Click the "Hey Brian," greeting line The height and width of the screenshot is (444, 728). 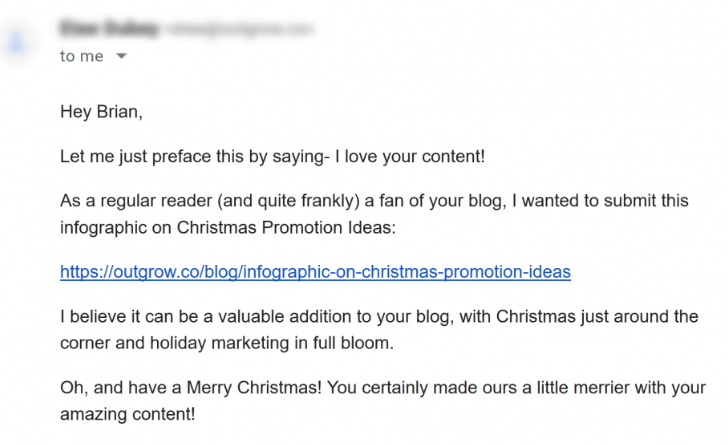coord(101,112)
